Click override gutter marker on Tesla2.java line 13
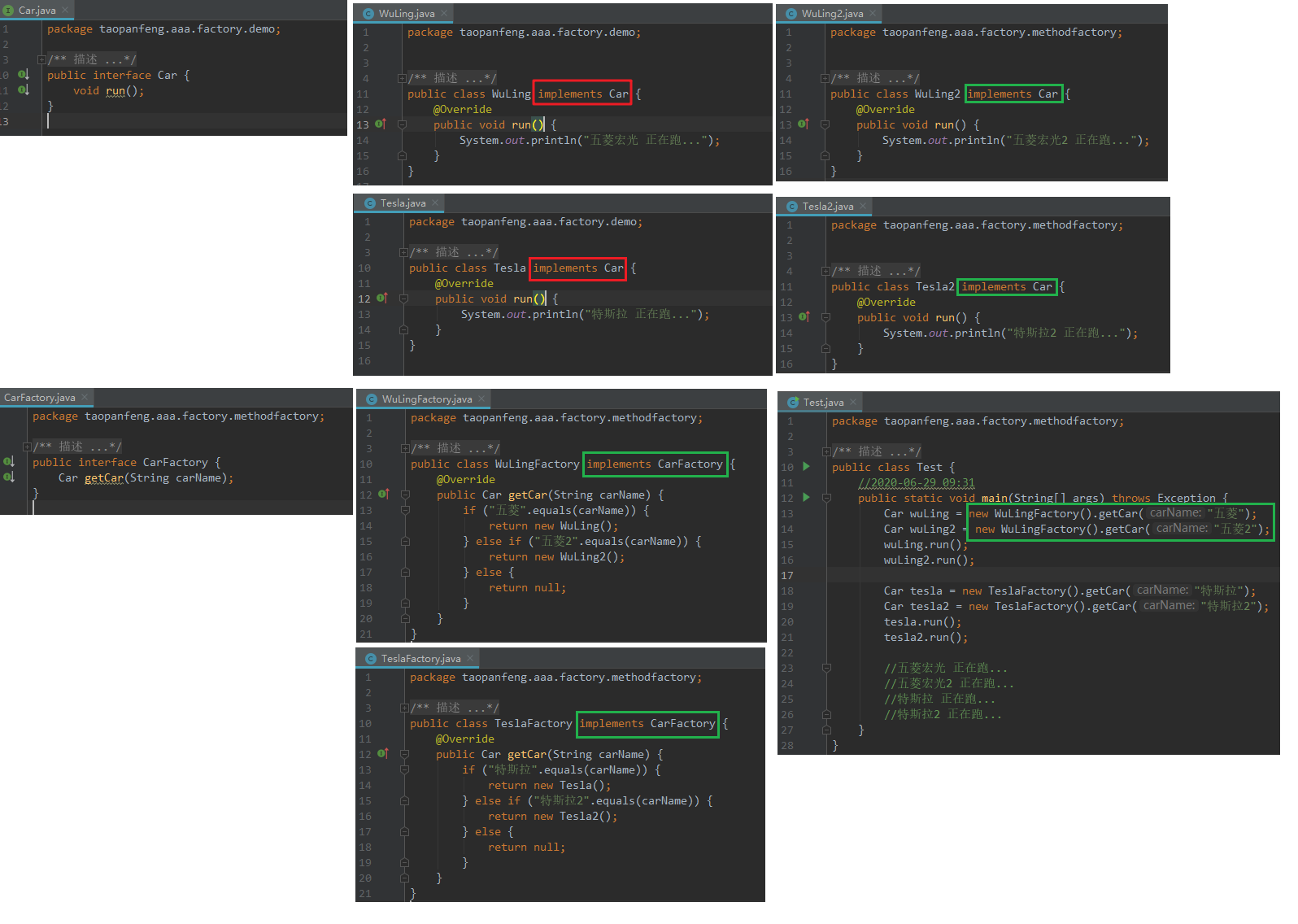Screen dimensions: 1298x924 (804, 317)
